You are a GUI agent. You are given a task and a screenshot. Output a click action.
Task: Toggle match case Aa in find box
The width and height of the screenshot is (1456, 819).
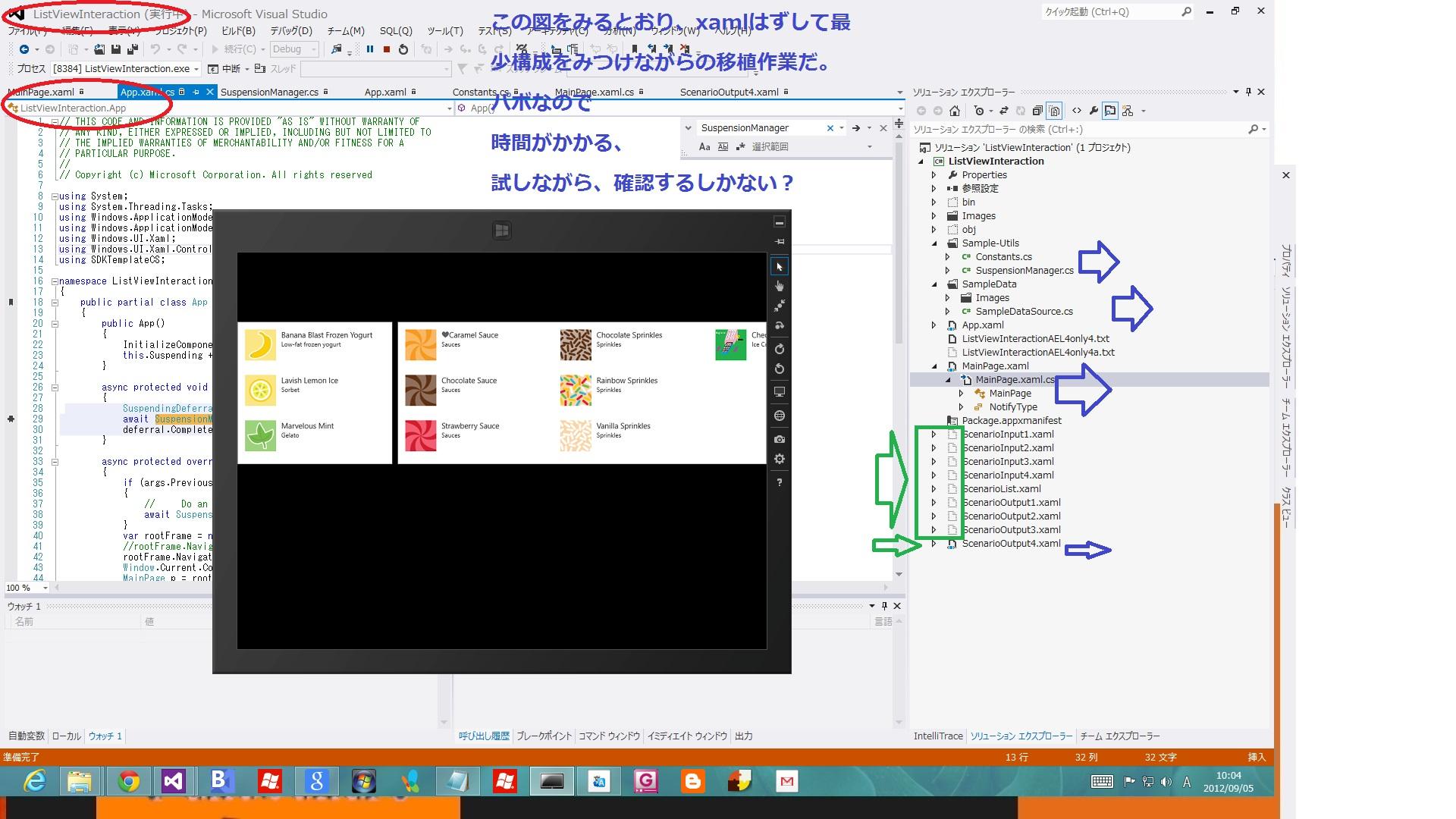click(x=704, y=147)
